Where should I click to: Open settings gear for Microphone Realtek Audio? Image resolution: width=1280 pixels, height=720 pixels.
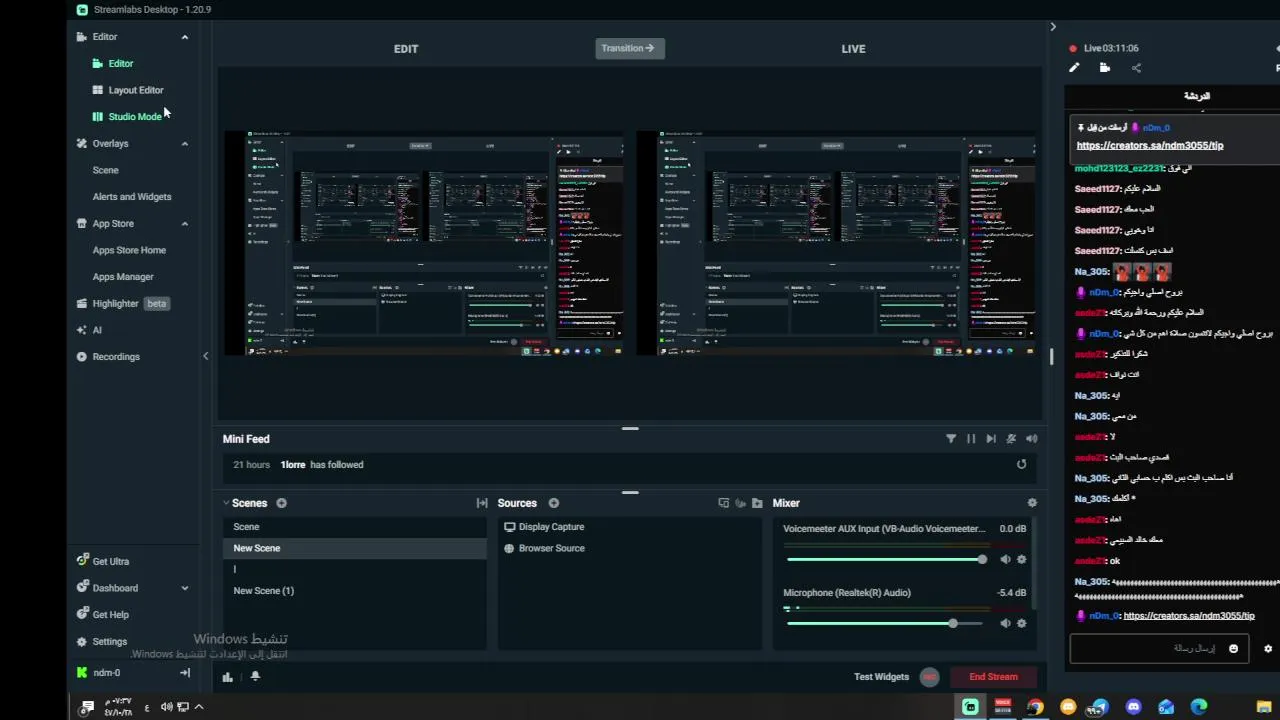click(1021, 623)
